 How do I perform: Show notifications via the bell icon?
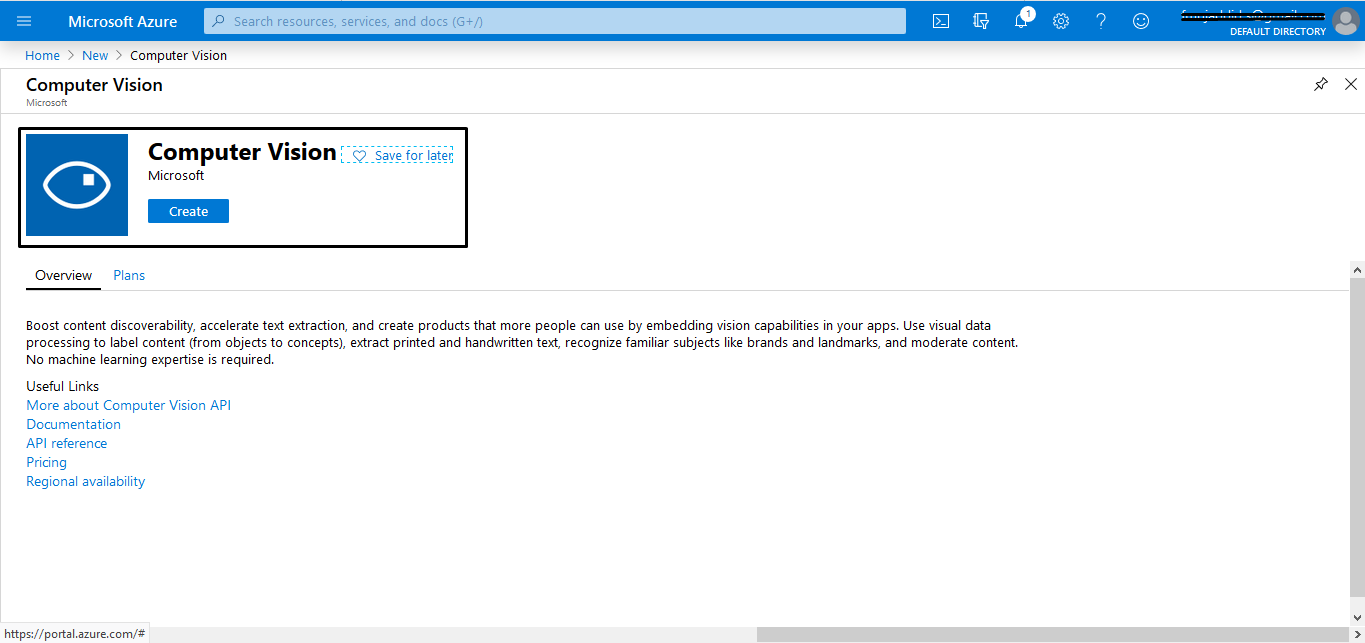(x=1021, y=21)
